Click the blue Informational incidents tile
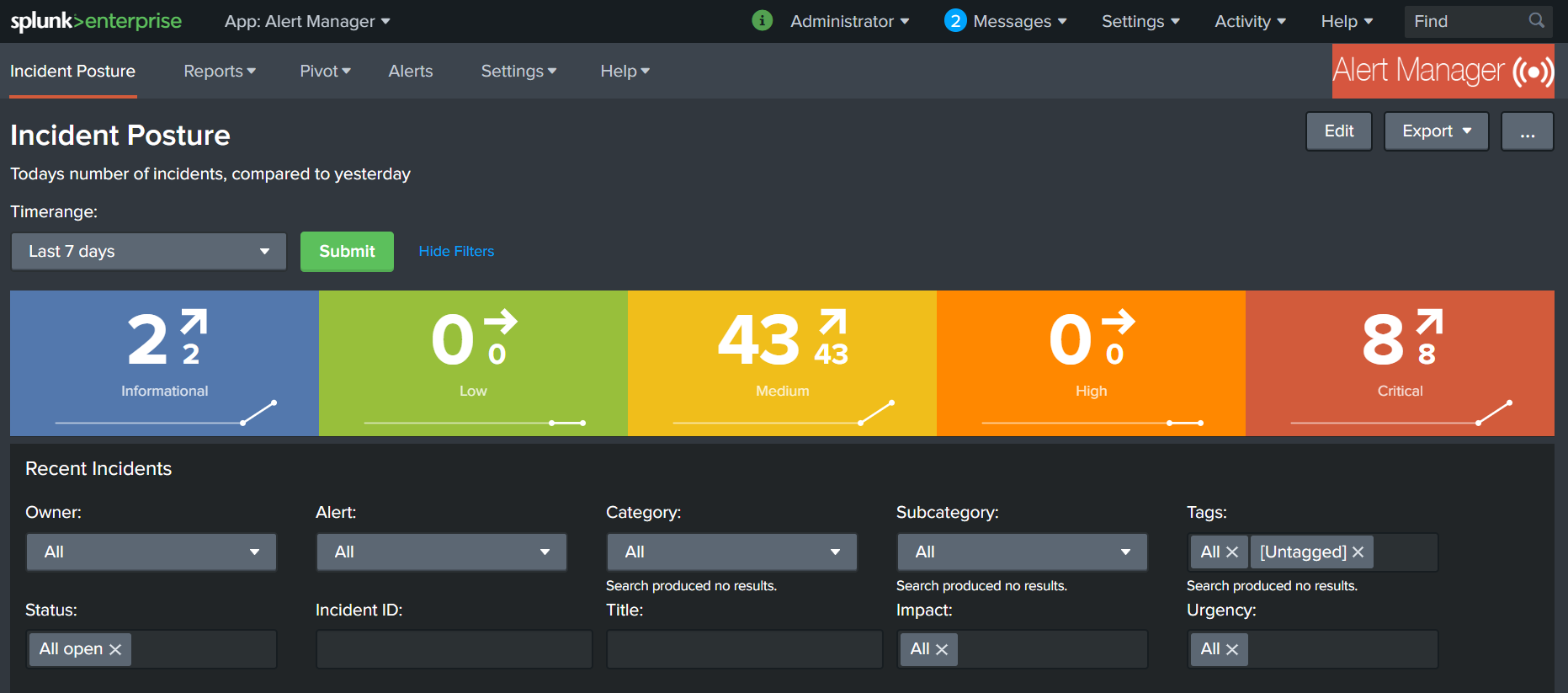The image size is (1568, 693). [x=164, y=363]
